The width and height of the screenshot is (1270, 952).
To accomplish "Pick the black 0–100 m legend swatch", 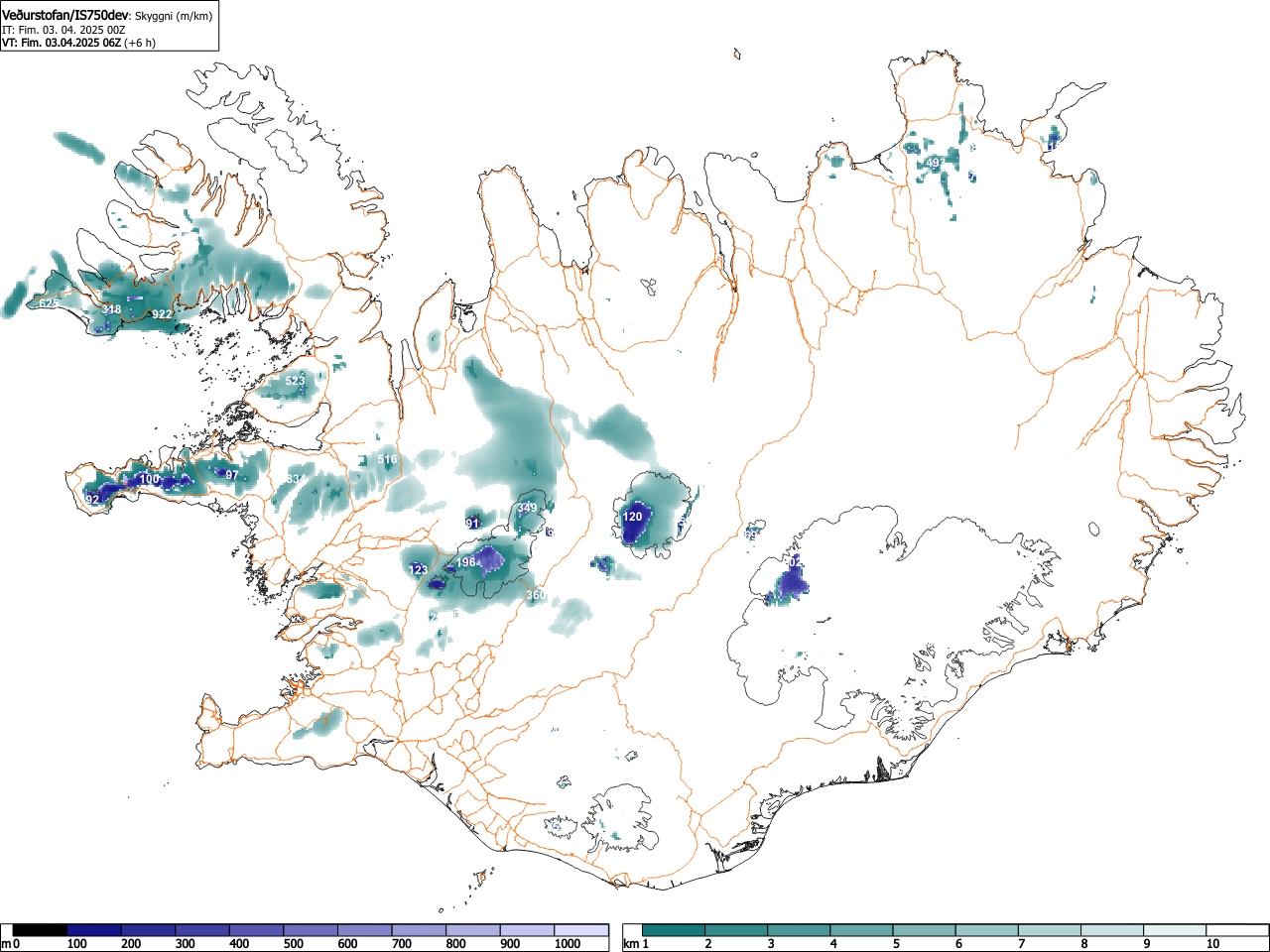I will 41,930.
